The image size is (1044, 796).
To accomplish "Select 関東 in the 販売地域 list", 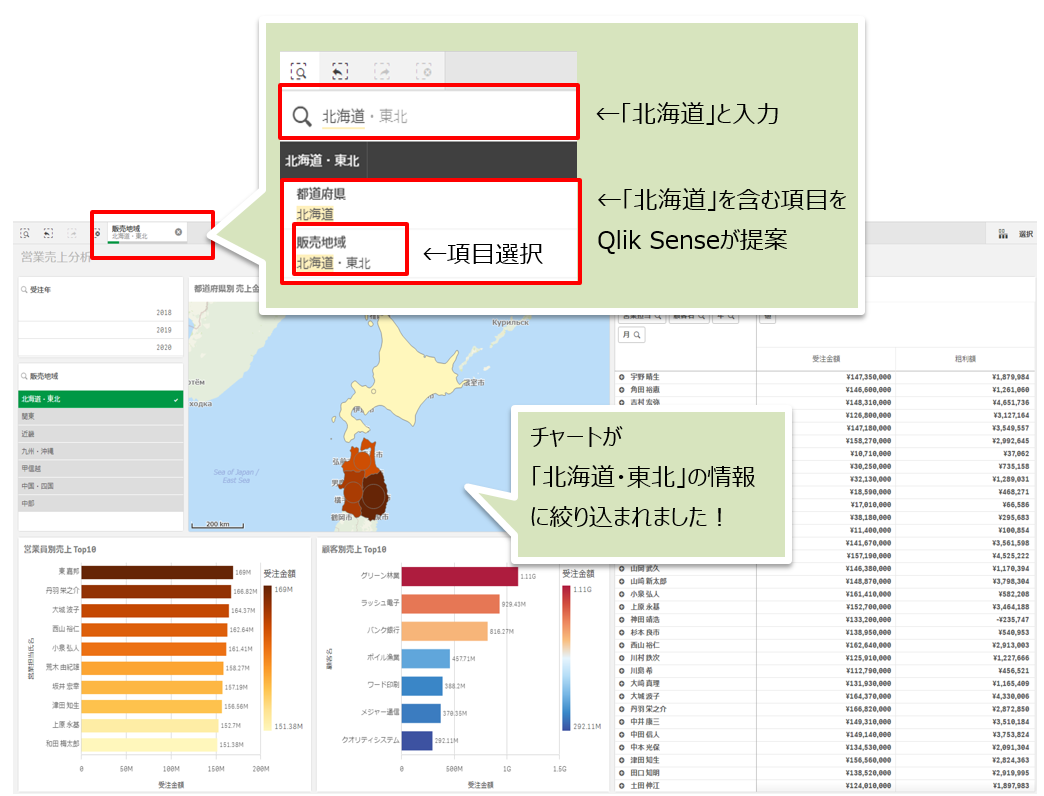I will tap(100, 417).
